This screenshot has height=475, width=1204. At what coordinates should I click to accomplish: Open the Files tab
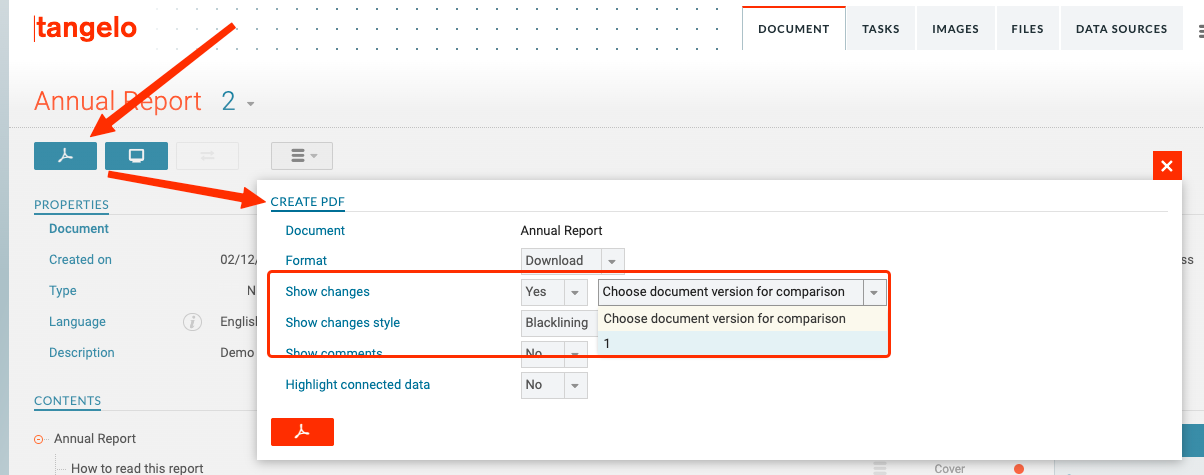(x=1027, y=29)
